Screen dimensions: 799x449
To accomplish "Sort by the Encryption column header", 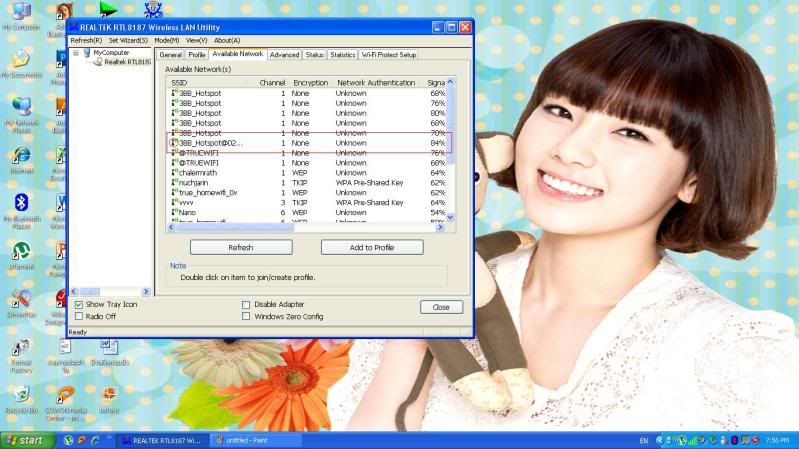I will click(x=310, y=83).
